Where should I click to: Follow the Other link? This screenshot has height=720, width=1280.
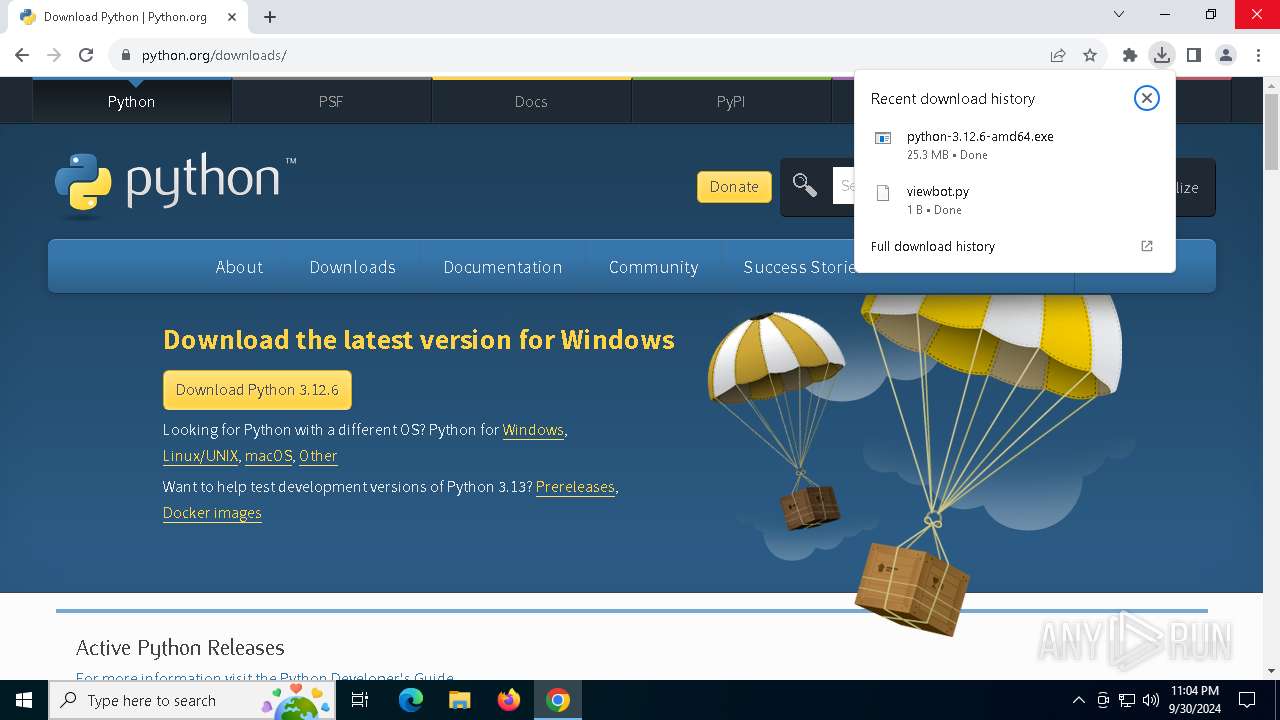[318, 456]
